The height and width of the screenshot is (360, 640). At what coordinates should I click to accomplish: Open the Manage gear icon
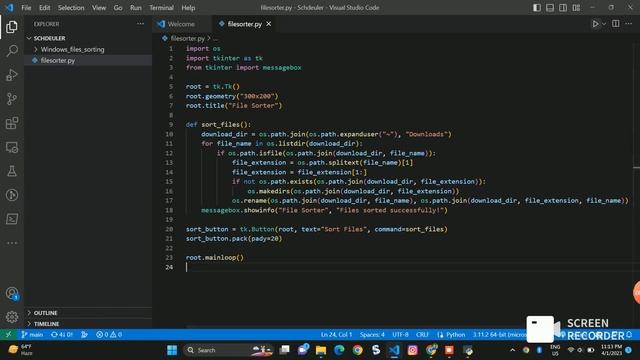[x=12, y=317]
